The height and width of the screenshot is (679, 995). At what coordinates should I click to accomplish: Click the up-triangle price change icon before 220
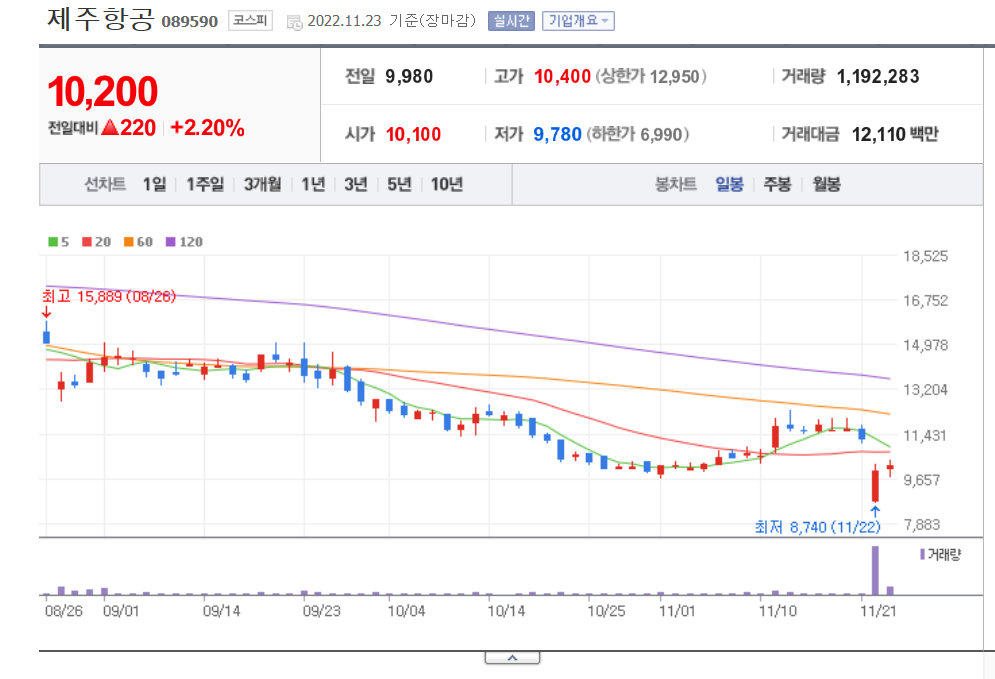pos(110,128)
